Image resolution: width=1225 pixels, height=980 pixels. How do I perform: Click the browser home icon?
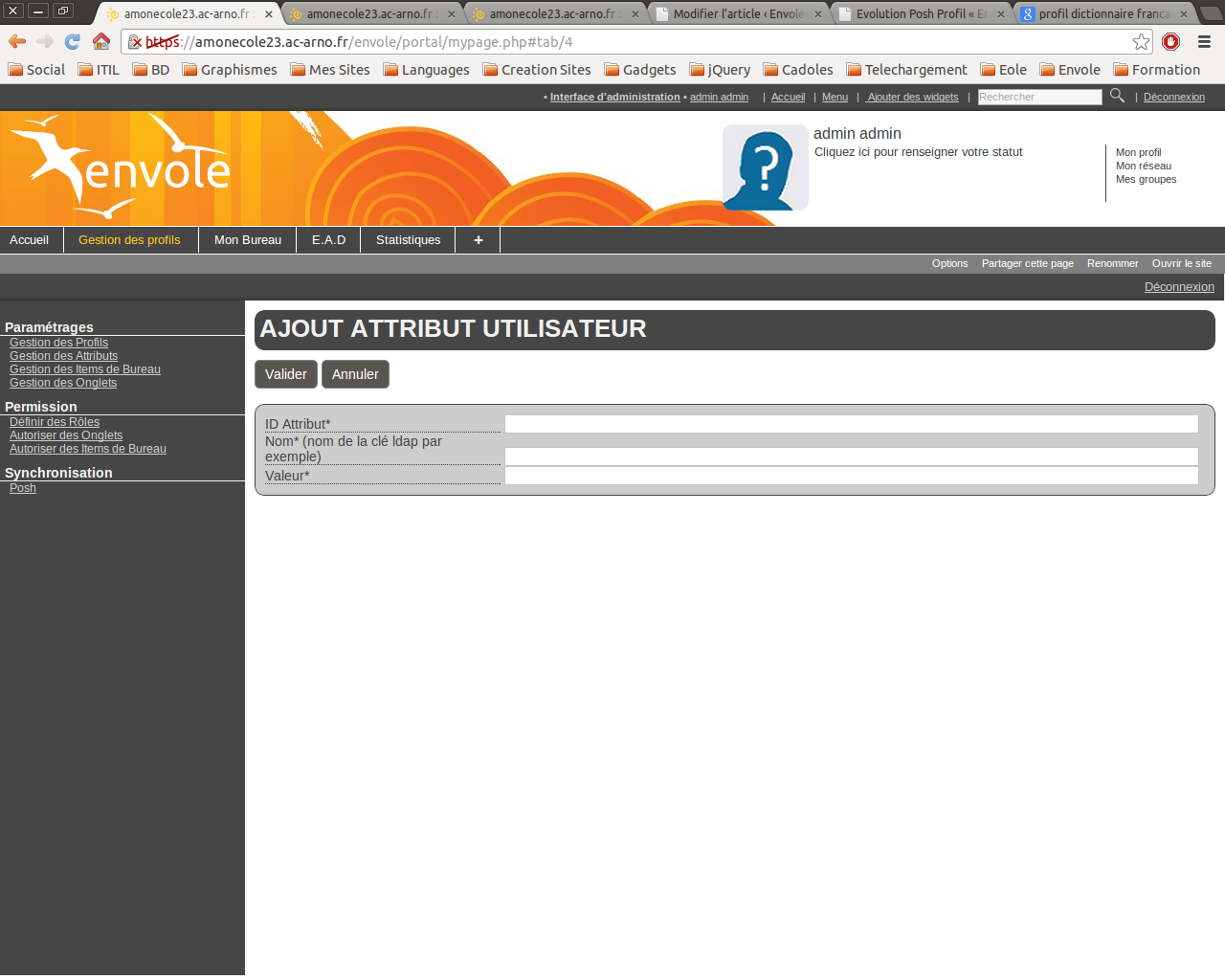101,41
